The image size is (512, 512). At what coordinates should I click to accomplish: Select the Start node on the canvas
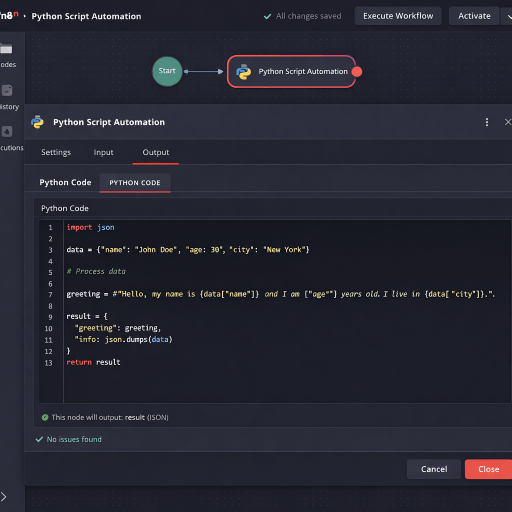(x=167, y=71)
